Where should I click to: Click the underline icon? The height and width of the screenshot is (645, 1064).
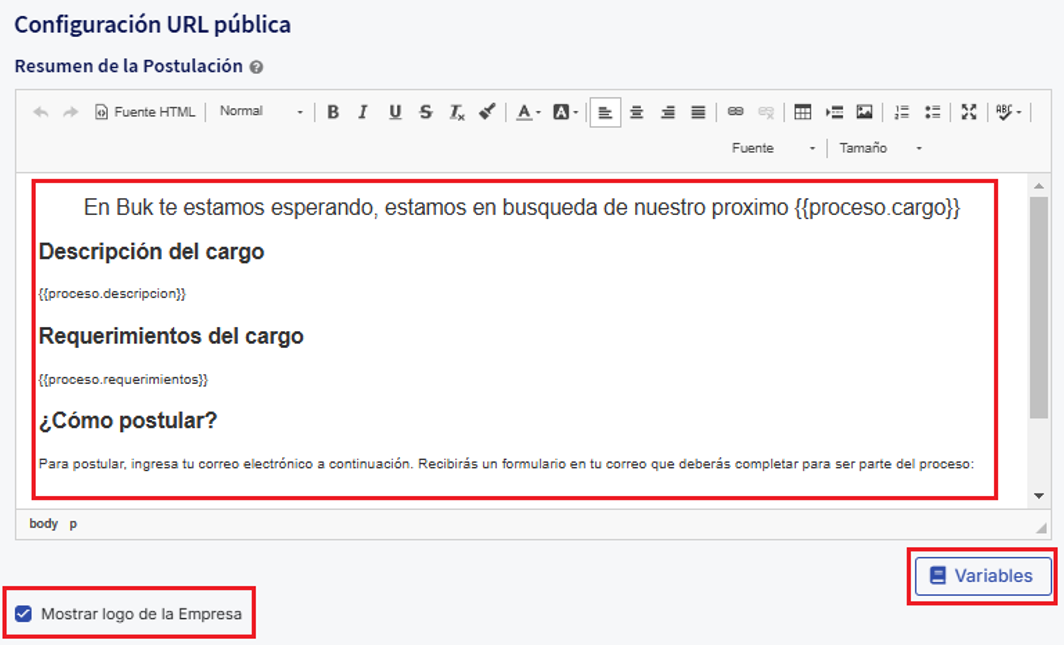pyautogui.click(x=395, y=112)
